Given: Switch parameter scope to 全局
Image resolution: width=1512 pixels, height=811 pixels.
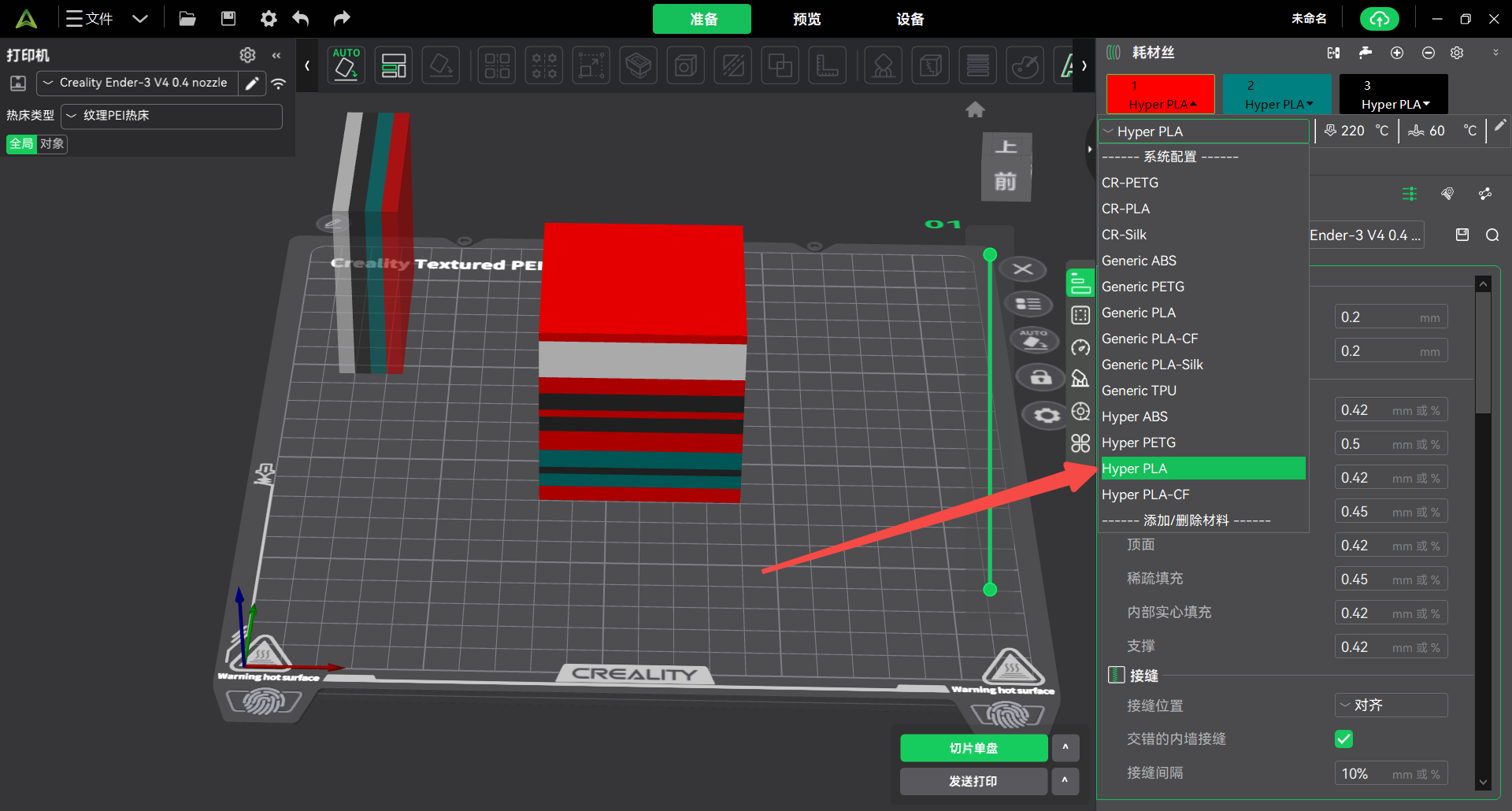Looking at the screenshot, I should click(x=21, y=144).
